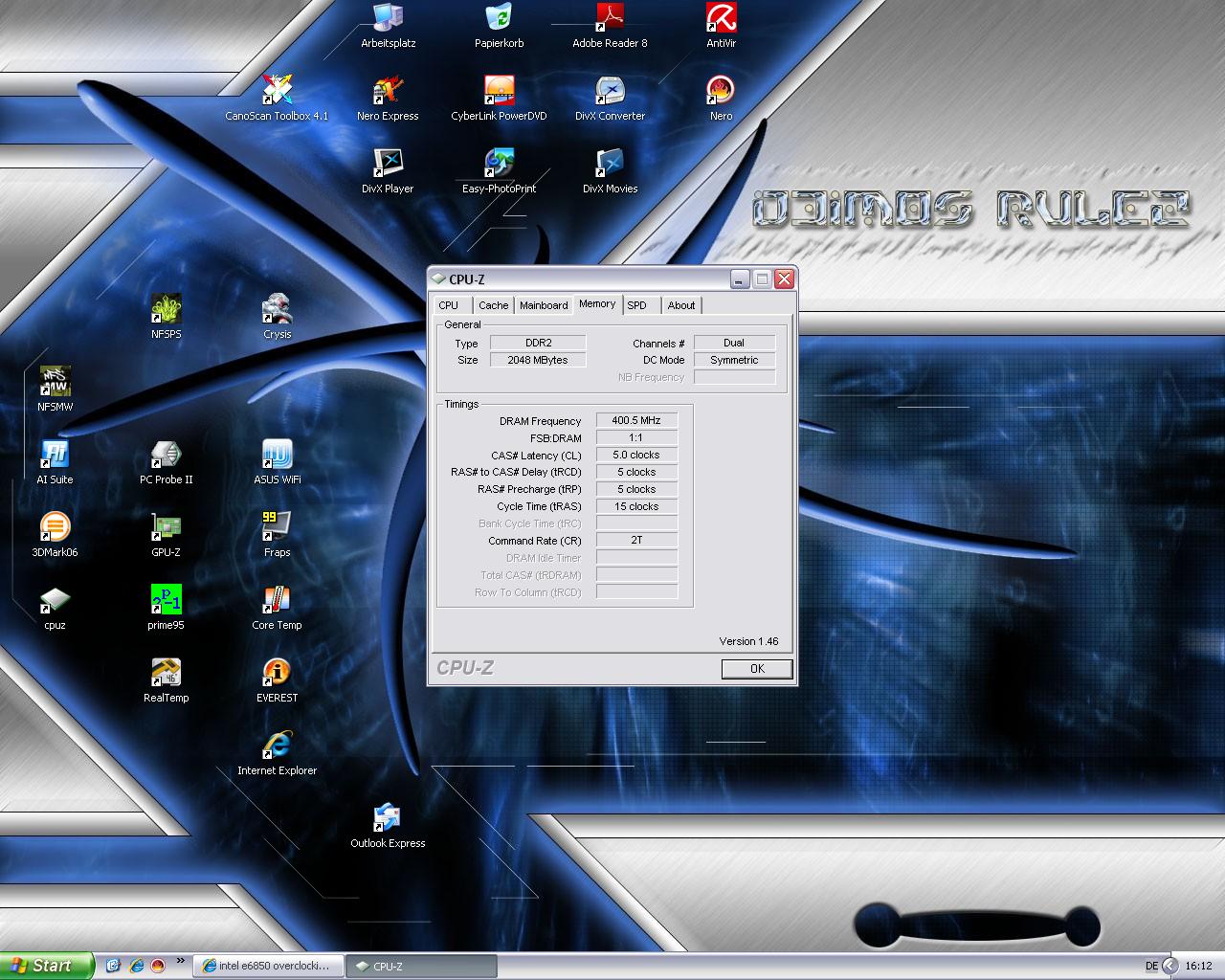Screen dimensions: 1225x980
Task: Click the 'Version 1.46' text
Action: [x=748, y=641]
